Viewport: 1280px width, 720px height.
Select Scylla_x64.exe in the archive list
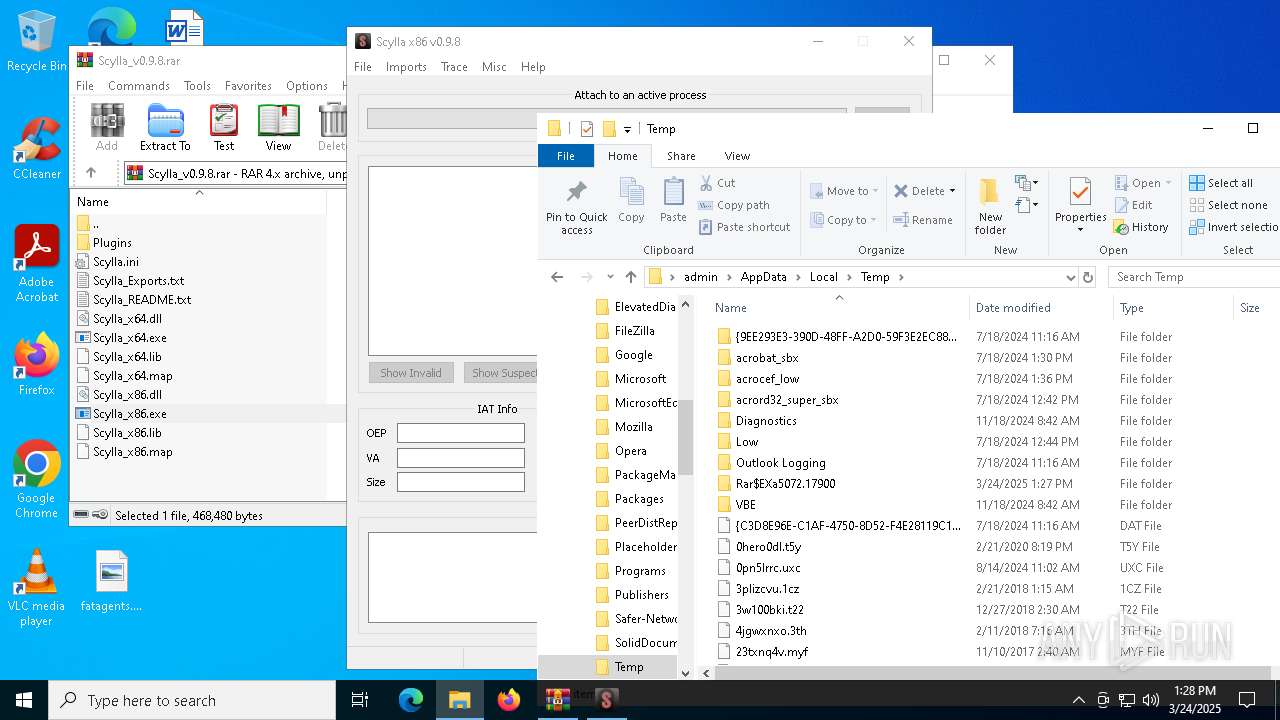[x=130, y=338]
